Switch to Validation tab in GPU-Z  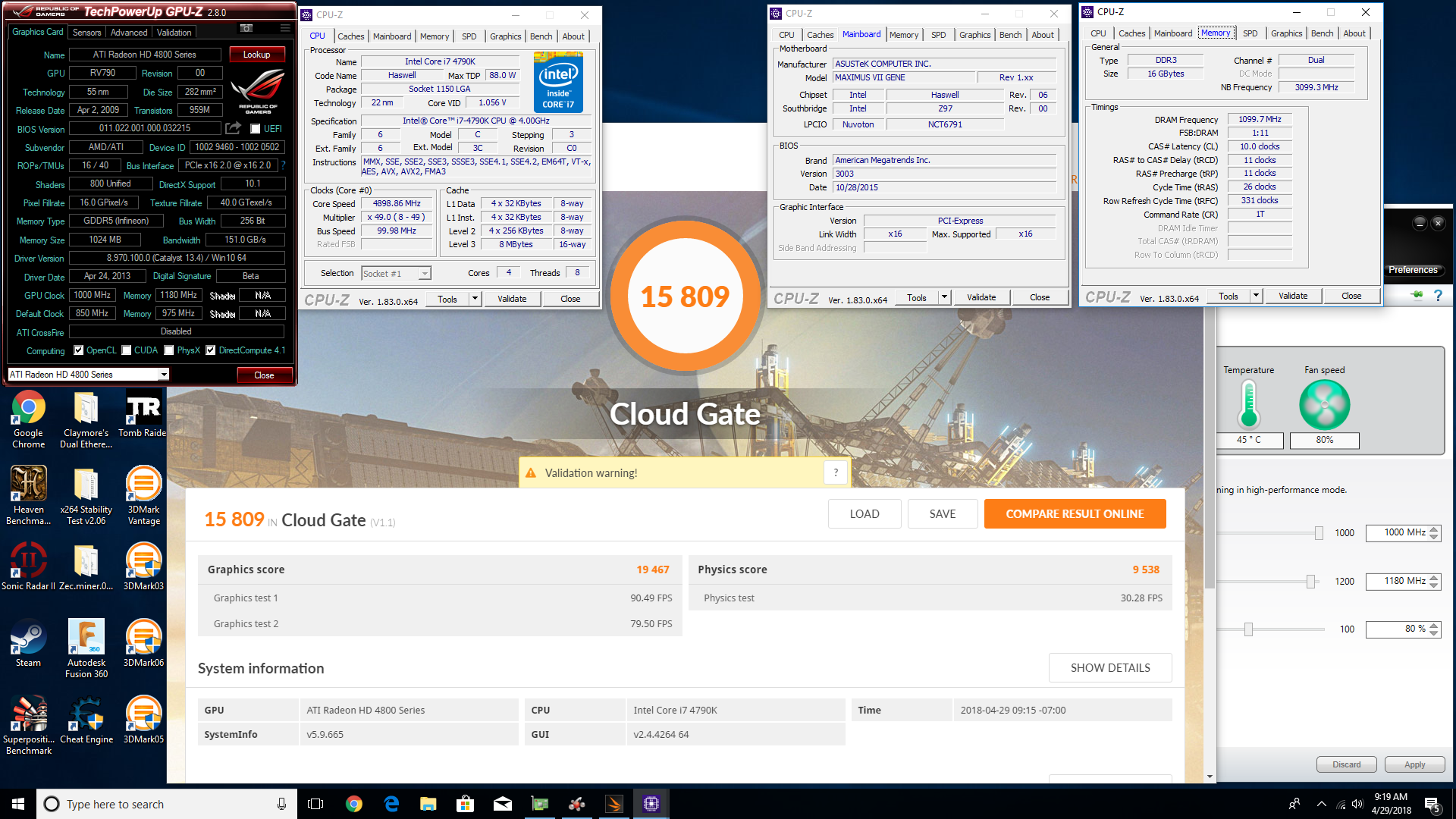pos(174,33)
